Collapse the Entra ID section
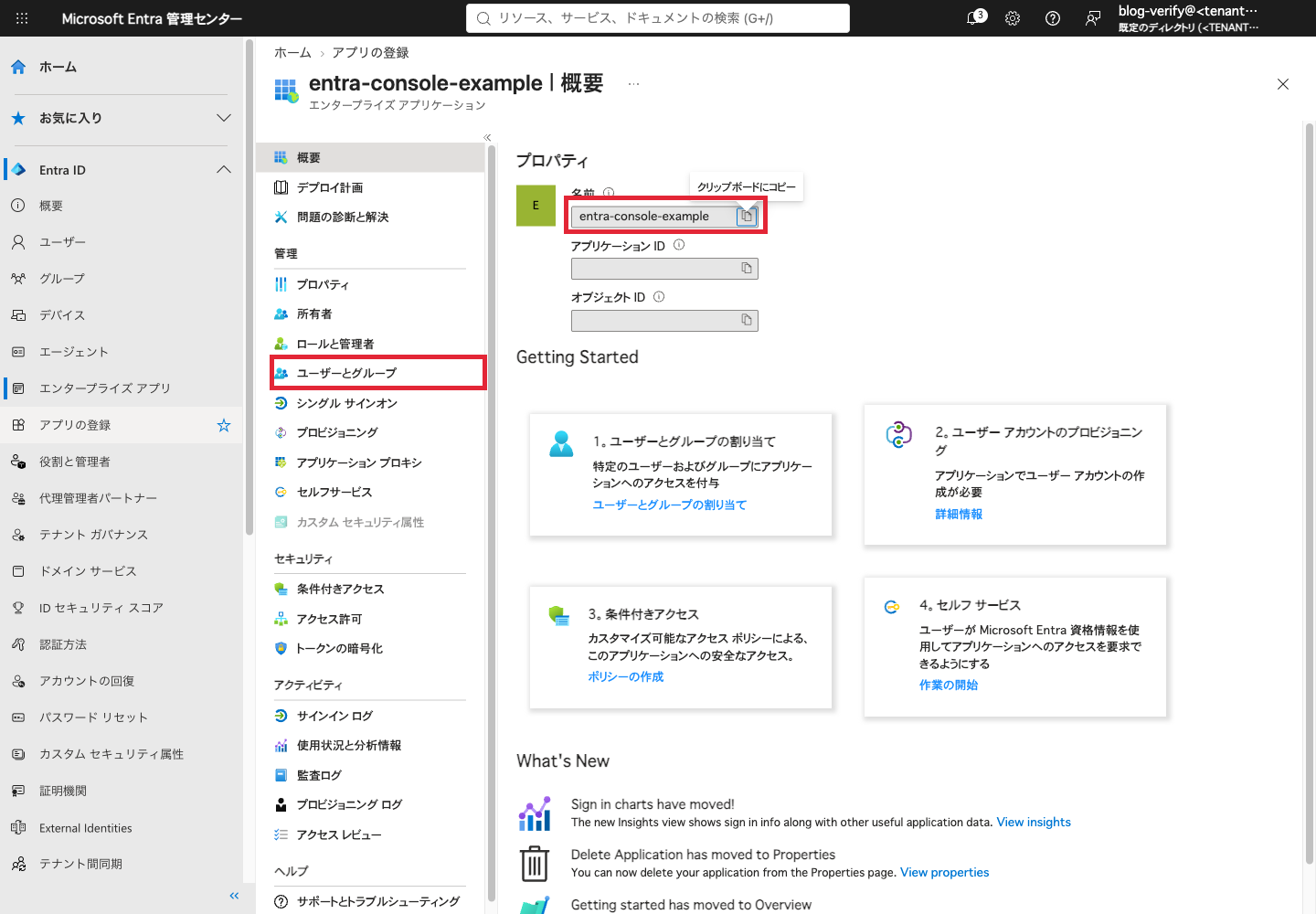 click(224, 170)
